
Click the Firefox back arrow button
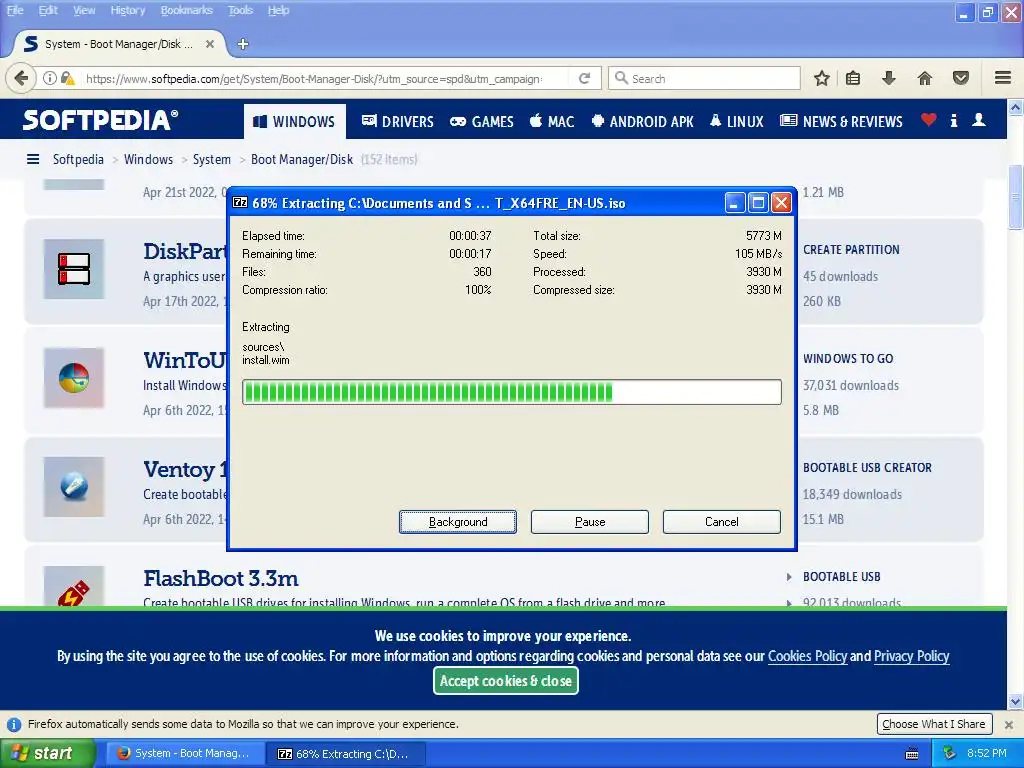(x=22, y=78)
